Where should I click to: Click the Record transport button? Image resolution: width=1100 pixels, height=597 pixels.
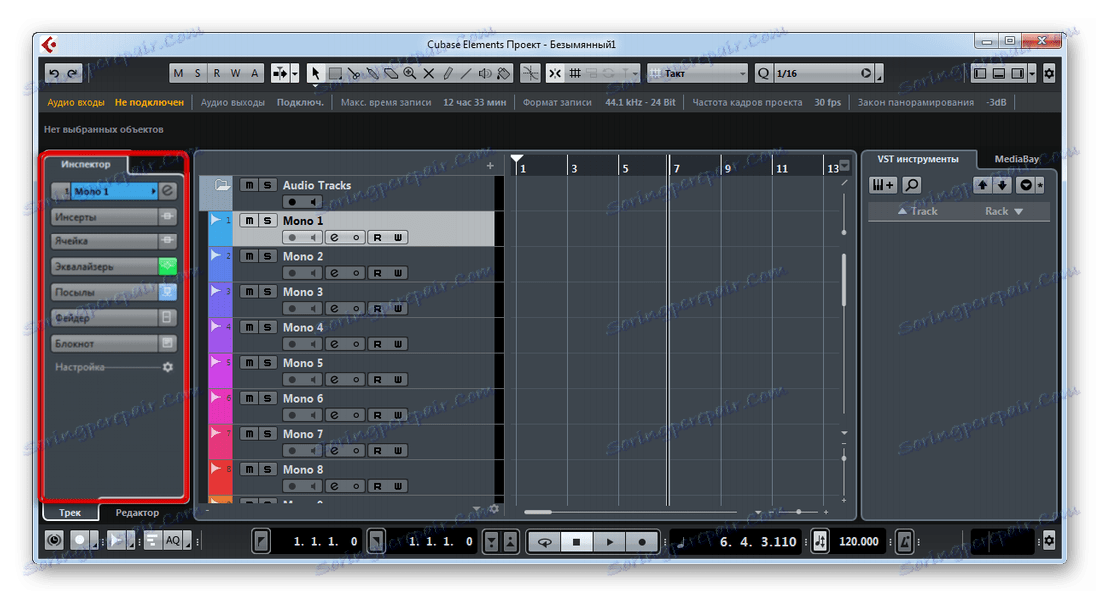click(641, 542)
